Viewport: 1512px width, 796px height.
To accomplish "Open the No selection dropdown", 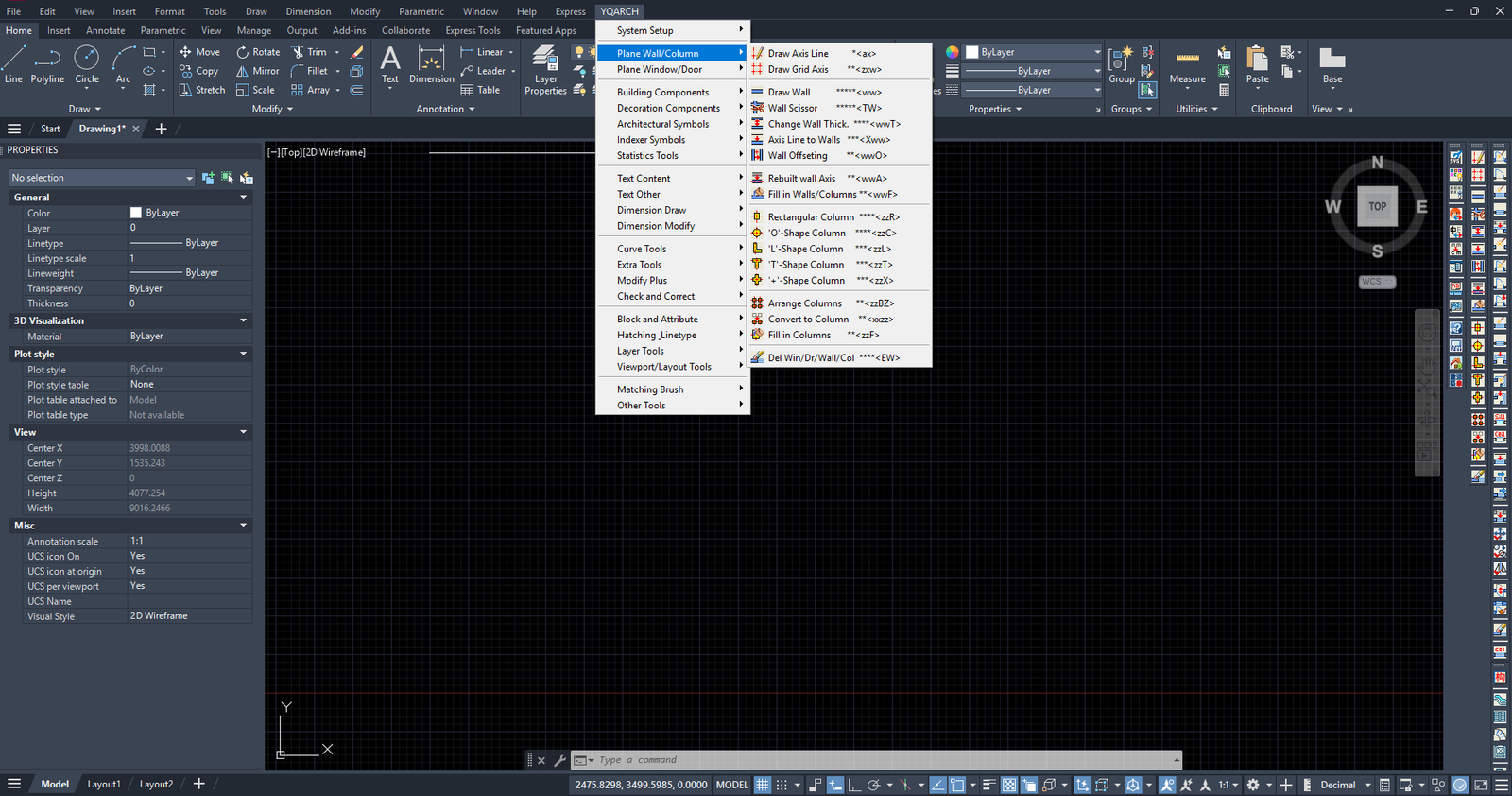I will click(x=101, y=178).
